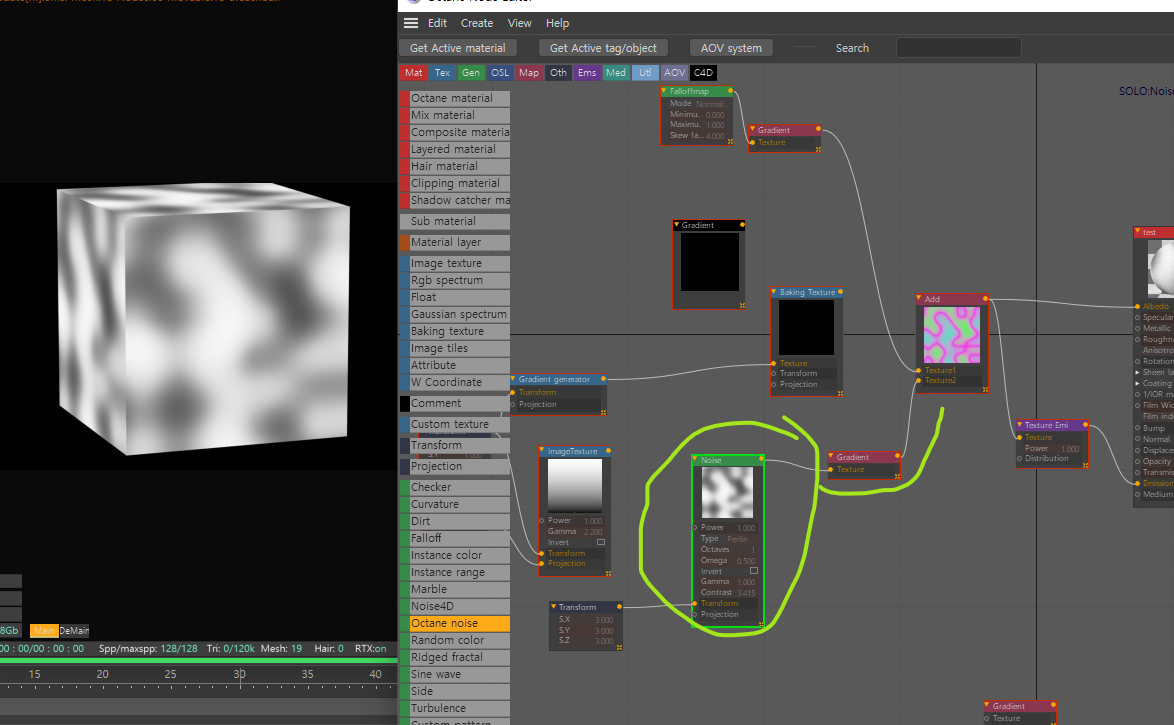Click the Add node's resize grip
The height and width of the screenshot is (725, 1174).
tap(985, 389)
